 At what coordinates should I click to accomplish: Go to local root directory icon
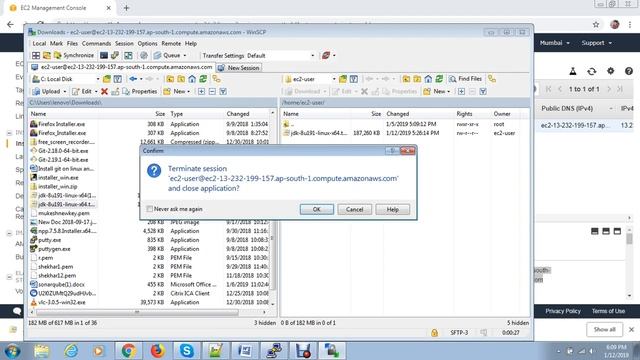181,79
